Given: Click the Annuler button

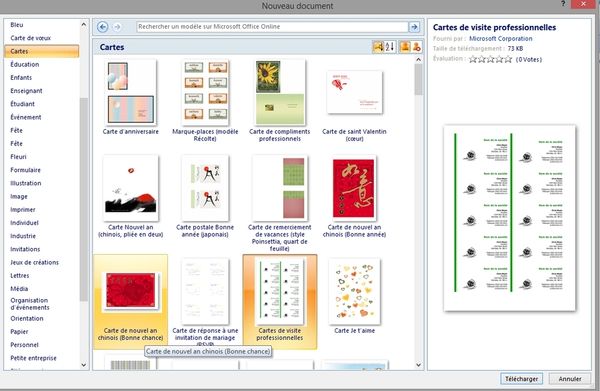Looking at the screenshot, I should [570, 379].
